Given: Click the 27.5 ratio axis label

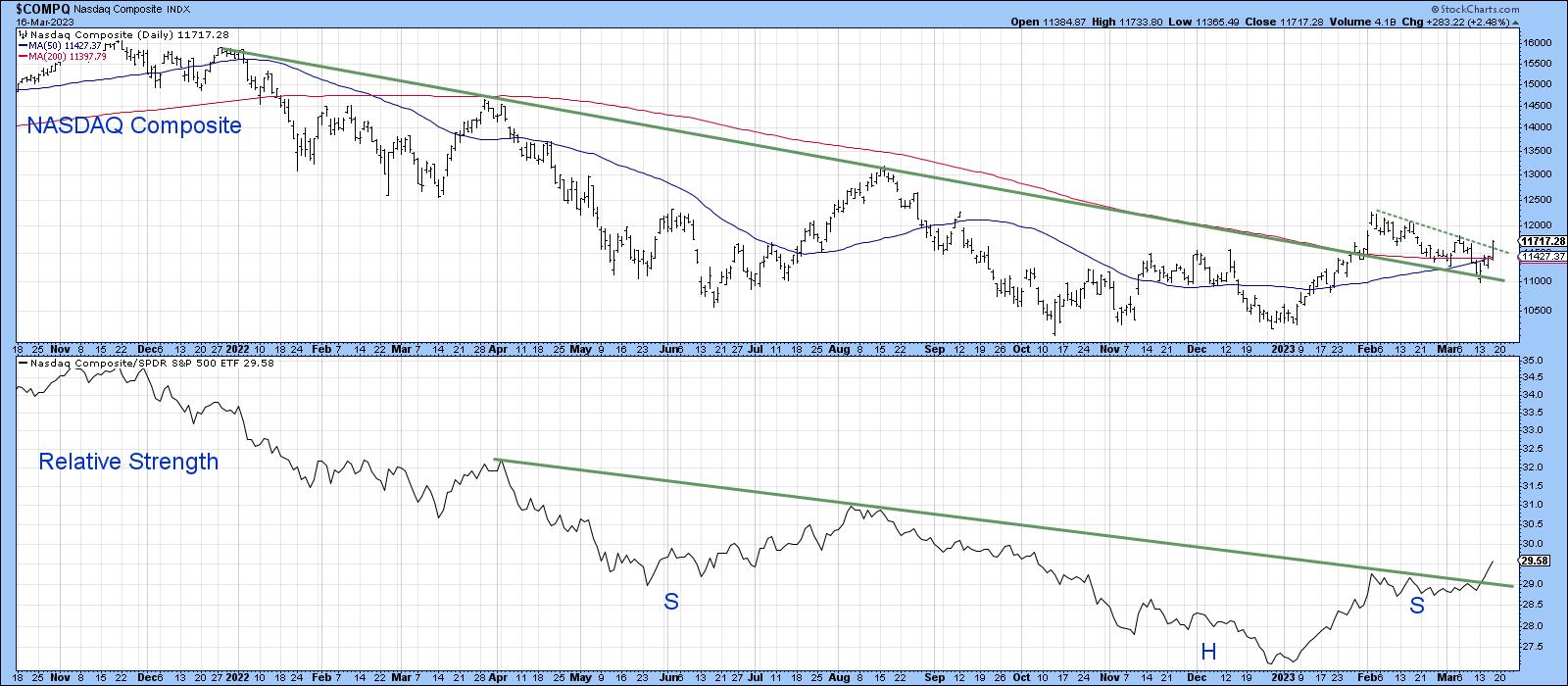Looking at the screenshot, I should 1531,648.
